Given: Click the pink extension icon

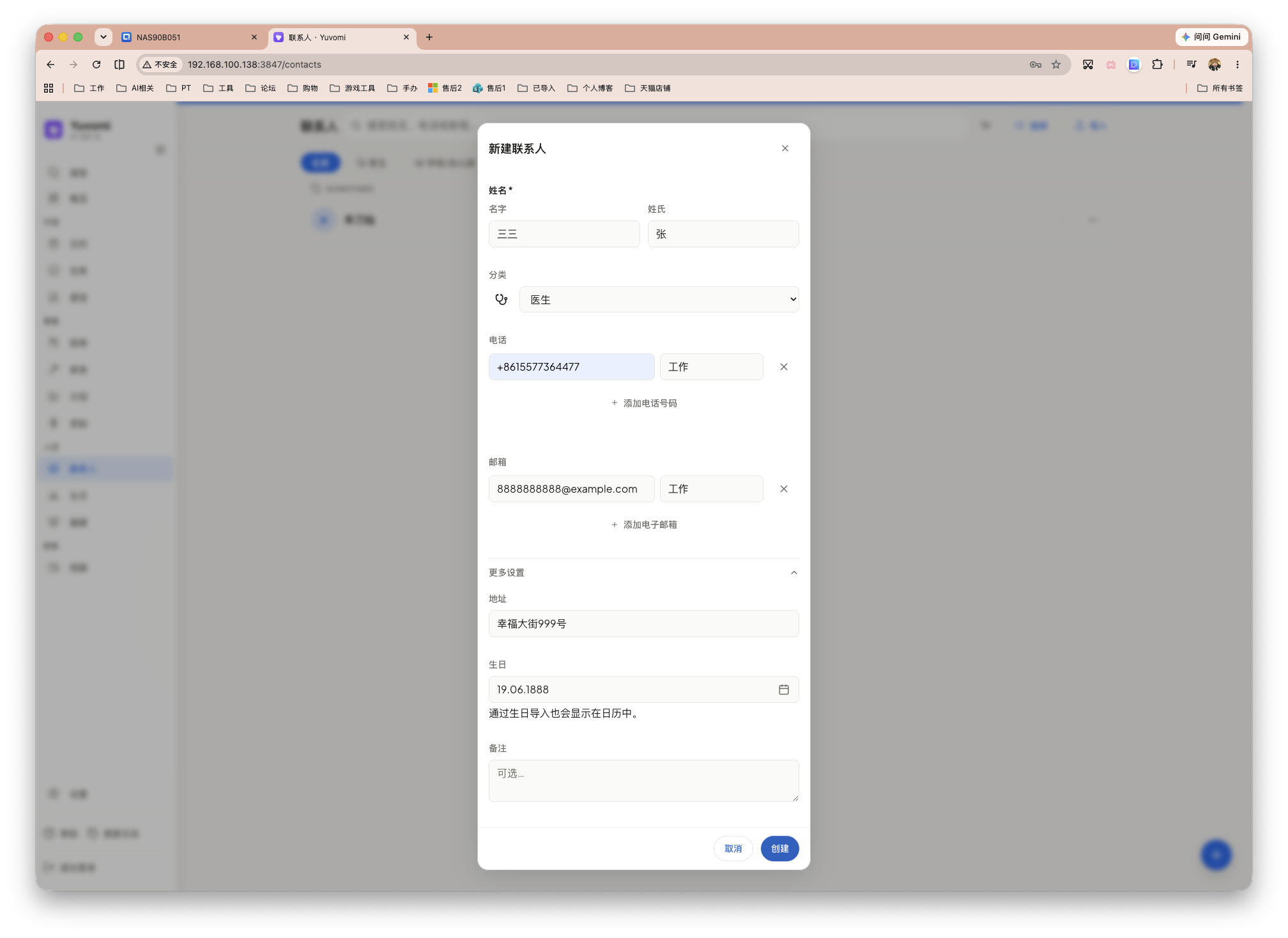Looking at the screenshot, I should click(1111, 65).
